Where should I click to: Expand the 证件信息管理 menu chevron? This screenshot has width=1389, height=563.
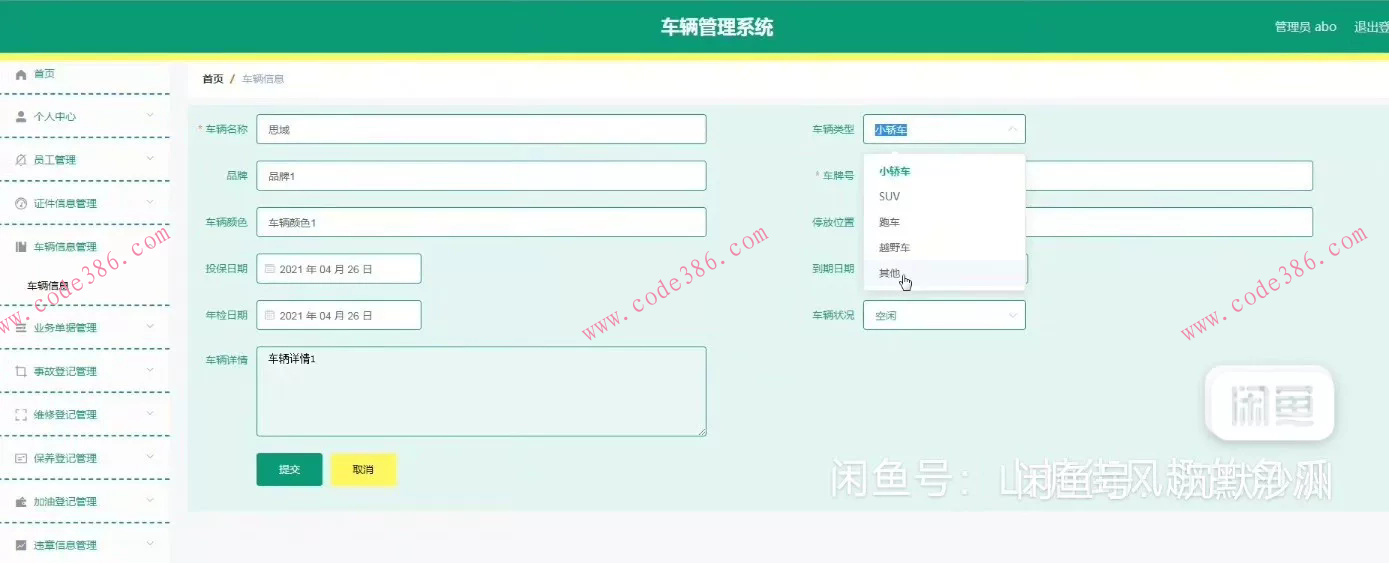click(150, 202)
